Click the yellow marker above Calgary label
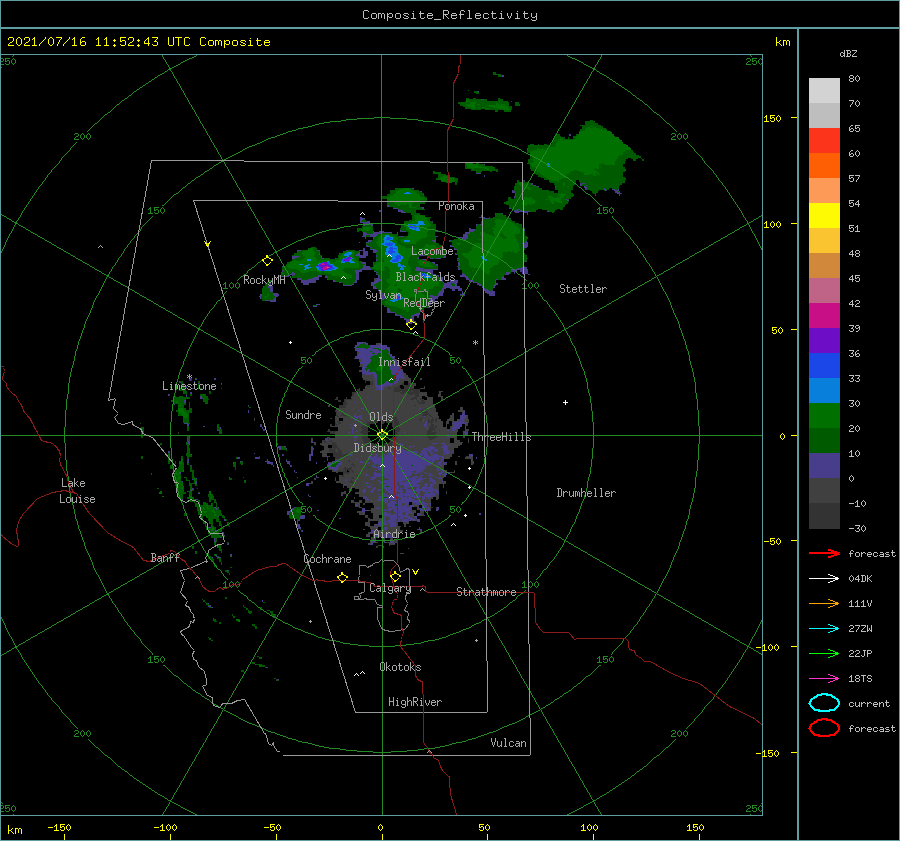Image resolution: width=900 pixels, height=841 pixels. coord(395,576)
